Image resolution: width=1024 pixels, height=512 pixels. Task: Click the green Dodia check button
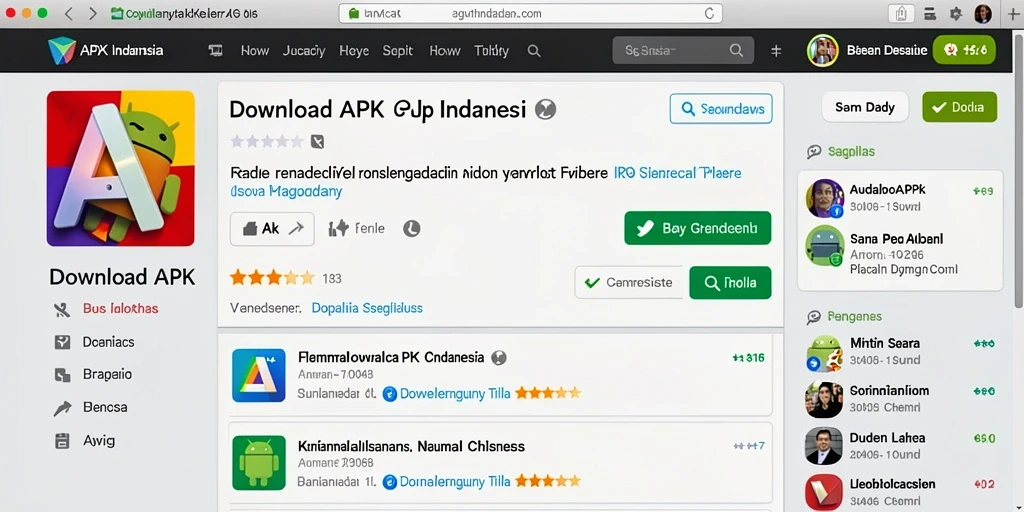tap(959, 107)
